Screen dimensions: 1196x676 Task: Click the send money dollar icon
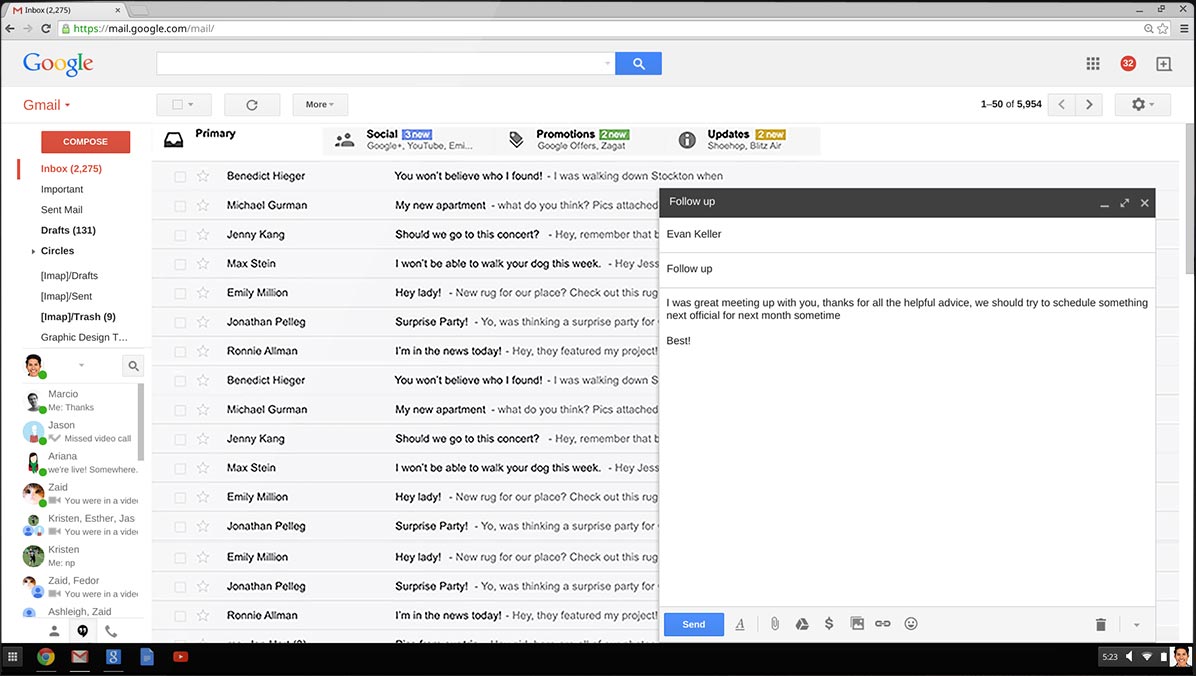[829, 624]
